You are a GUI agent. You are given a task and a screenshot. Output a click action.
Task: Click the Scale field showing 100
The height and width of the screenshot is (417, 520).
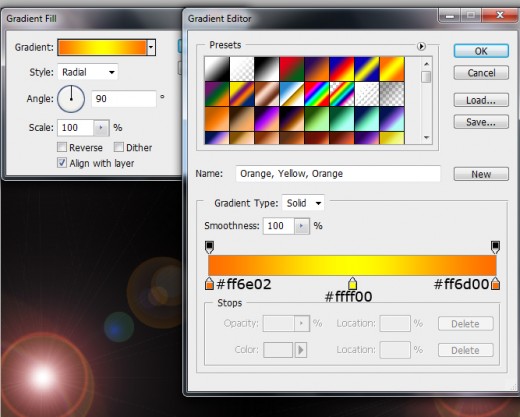click(x=76, y=128)
